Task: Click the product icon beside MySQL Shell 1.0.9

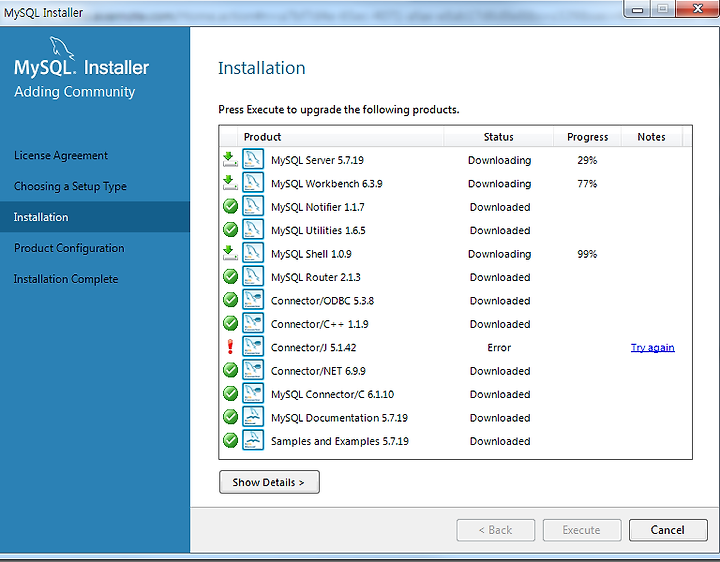Action: click(x=253, y=253)
